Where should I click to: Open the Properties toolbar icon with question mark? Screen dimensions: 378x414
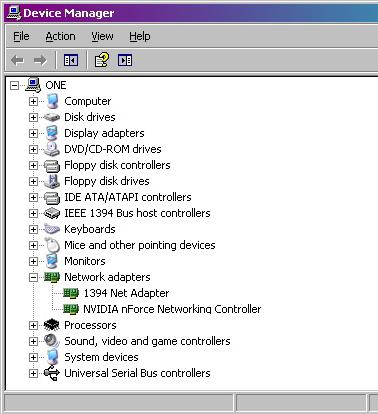click(102, 60)
